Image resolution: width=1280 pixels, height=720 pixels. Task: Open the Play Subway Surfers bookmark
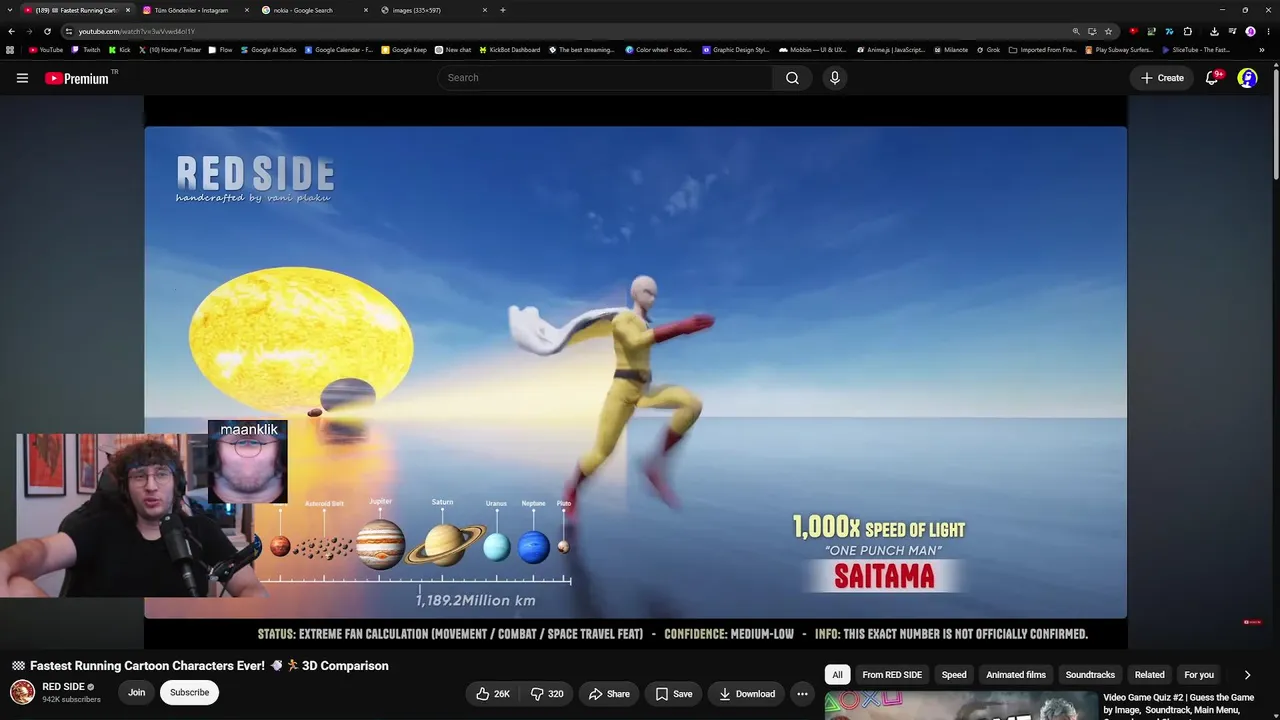(x=1119, y=50)
